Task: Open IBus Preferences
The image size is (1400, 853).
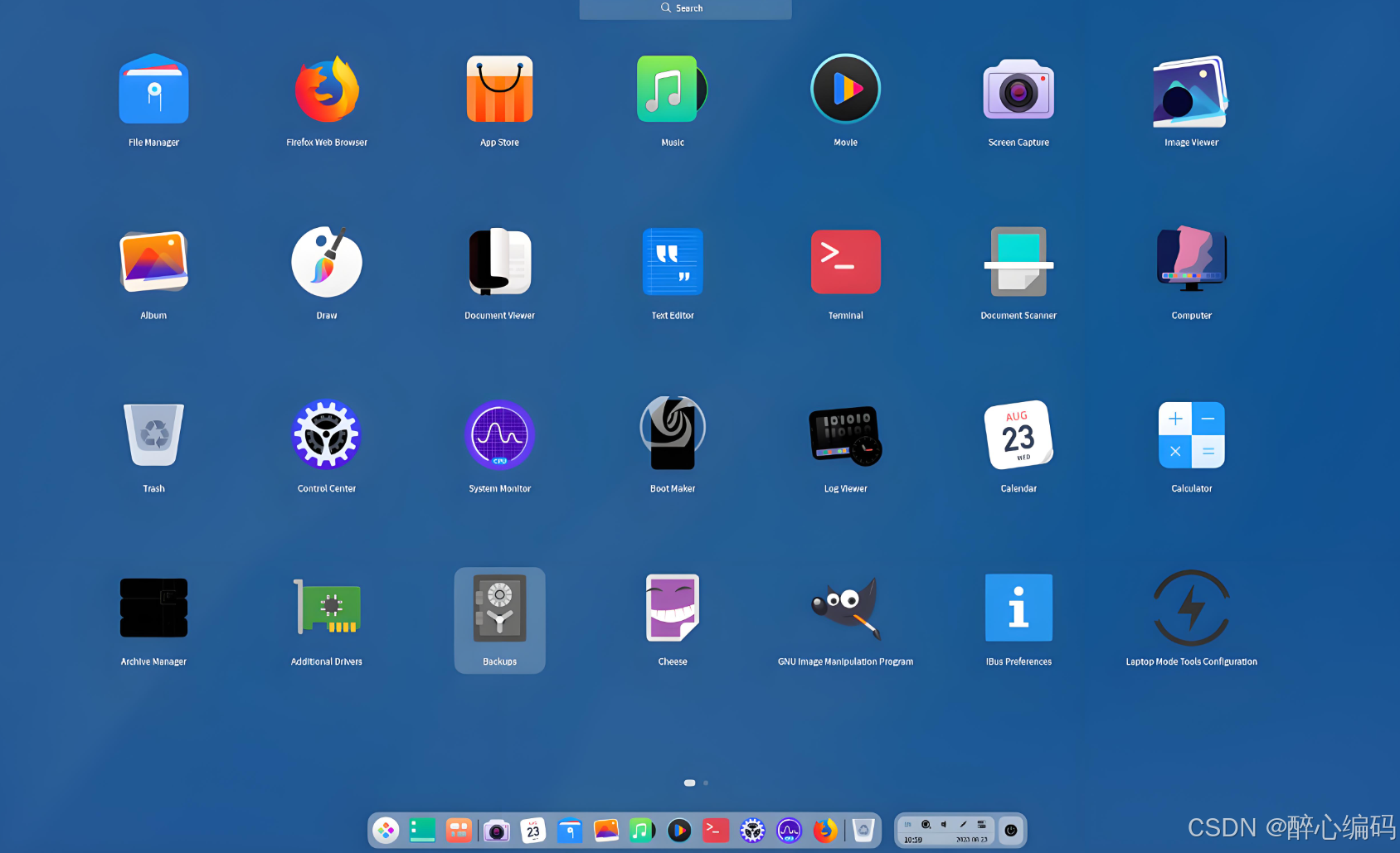Action: pyautogui.click(x=1018, y=609)
